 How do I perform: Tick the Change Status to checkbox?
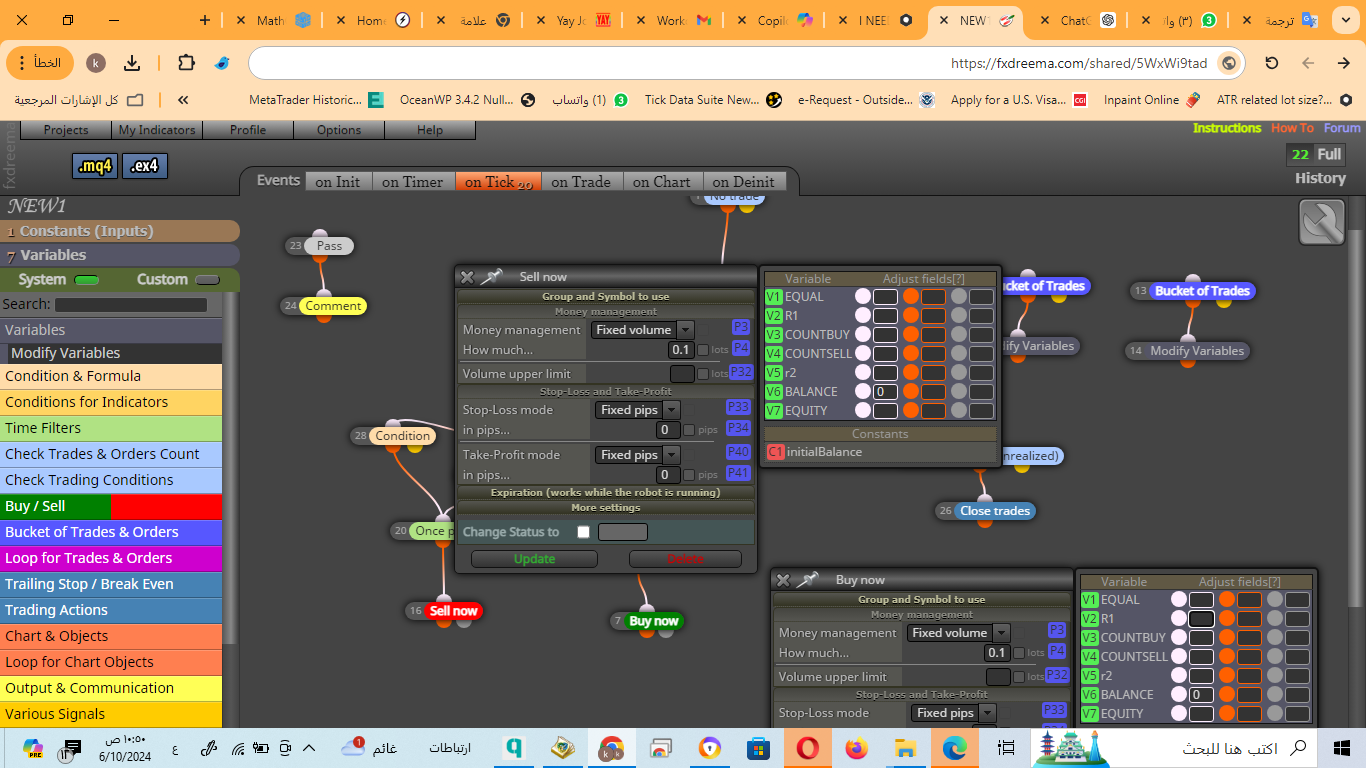click(584, 532)
